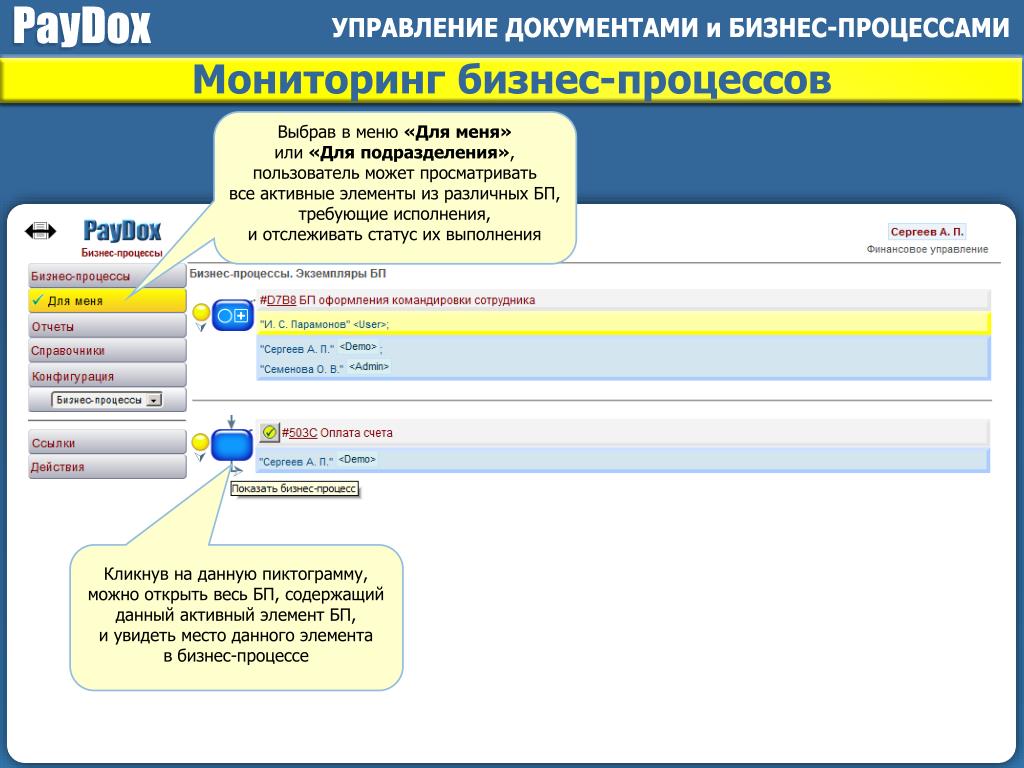Click the yellow status ball next to #D7B8
Screen dimensions: 1024x768
201,312
